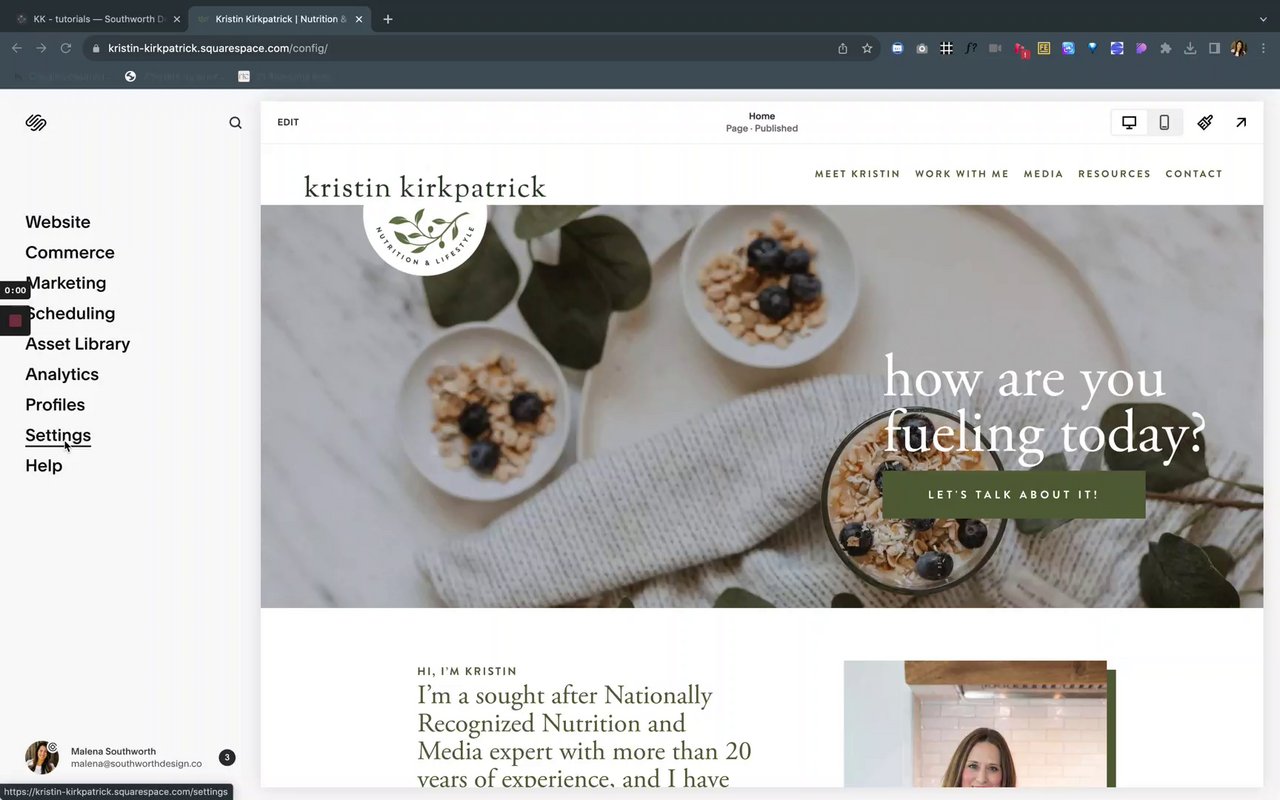Click the LET'S TALK ABOUT IT! button
Screen dimensions: 1280x800
[x=1013, y=495]
